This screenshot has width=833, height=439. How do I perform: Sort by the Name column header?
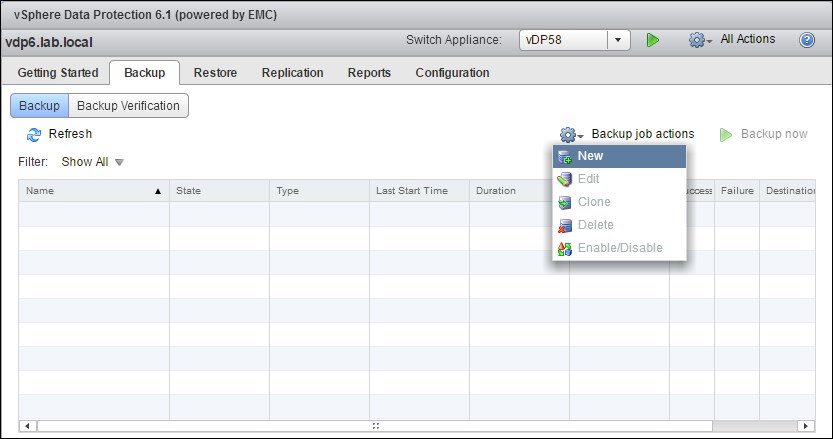tap(94, 191)
